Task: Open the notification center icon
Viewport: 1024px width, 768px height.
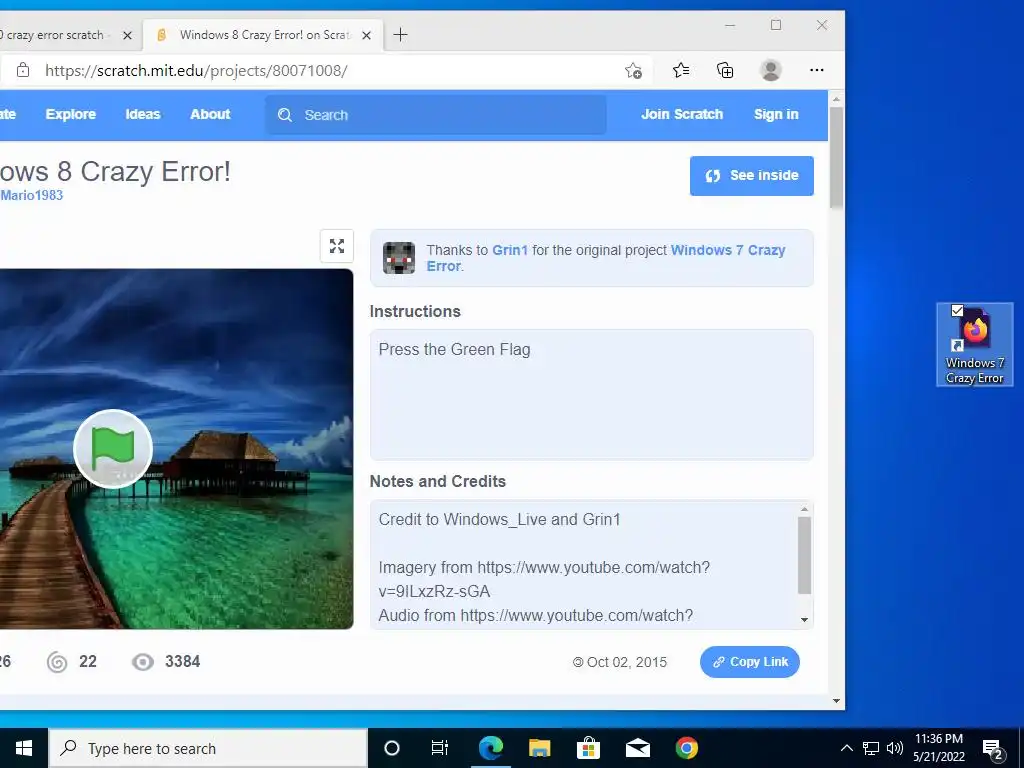Action: pos(993,748)
